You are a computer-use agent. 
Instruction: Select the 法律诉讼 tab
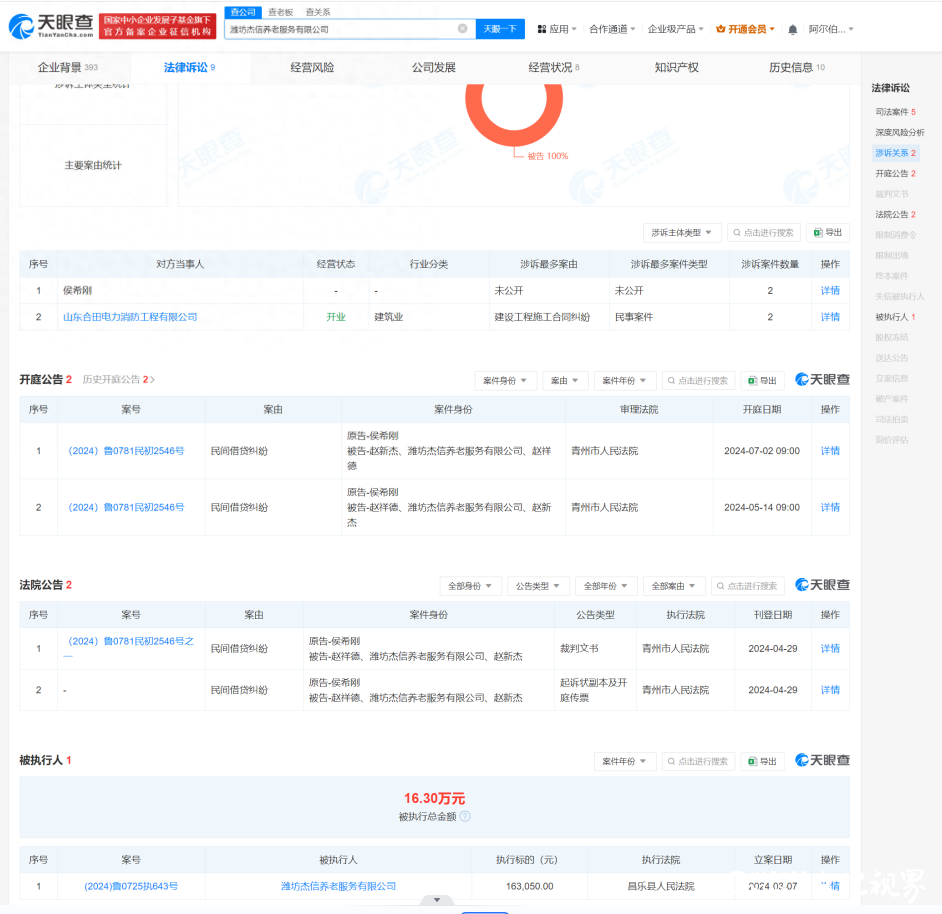point(189,67)
